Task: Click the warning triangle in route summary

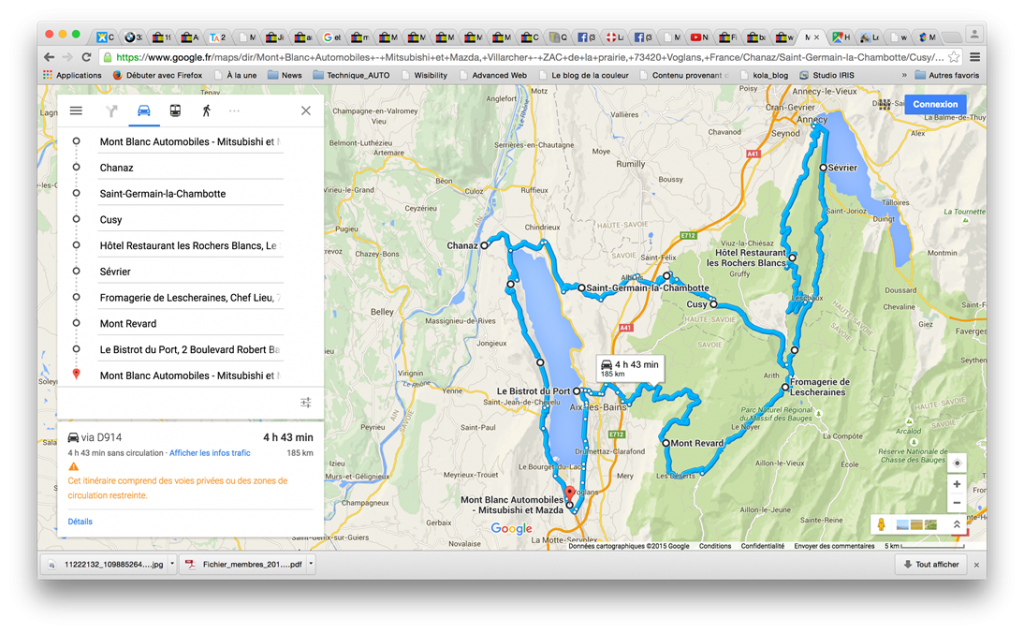Action: [74, 466]
